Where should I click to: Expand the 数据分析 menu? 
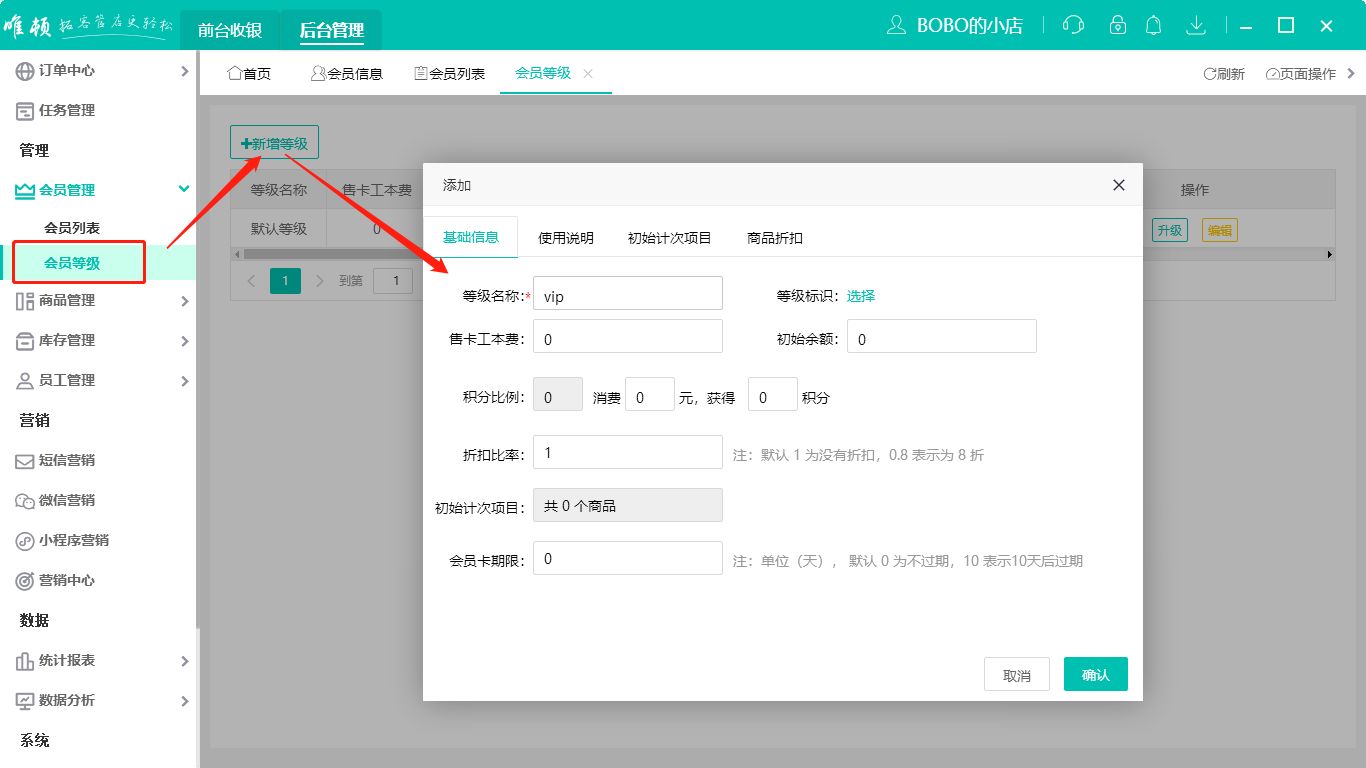184,701
